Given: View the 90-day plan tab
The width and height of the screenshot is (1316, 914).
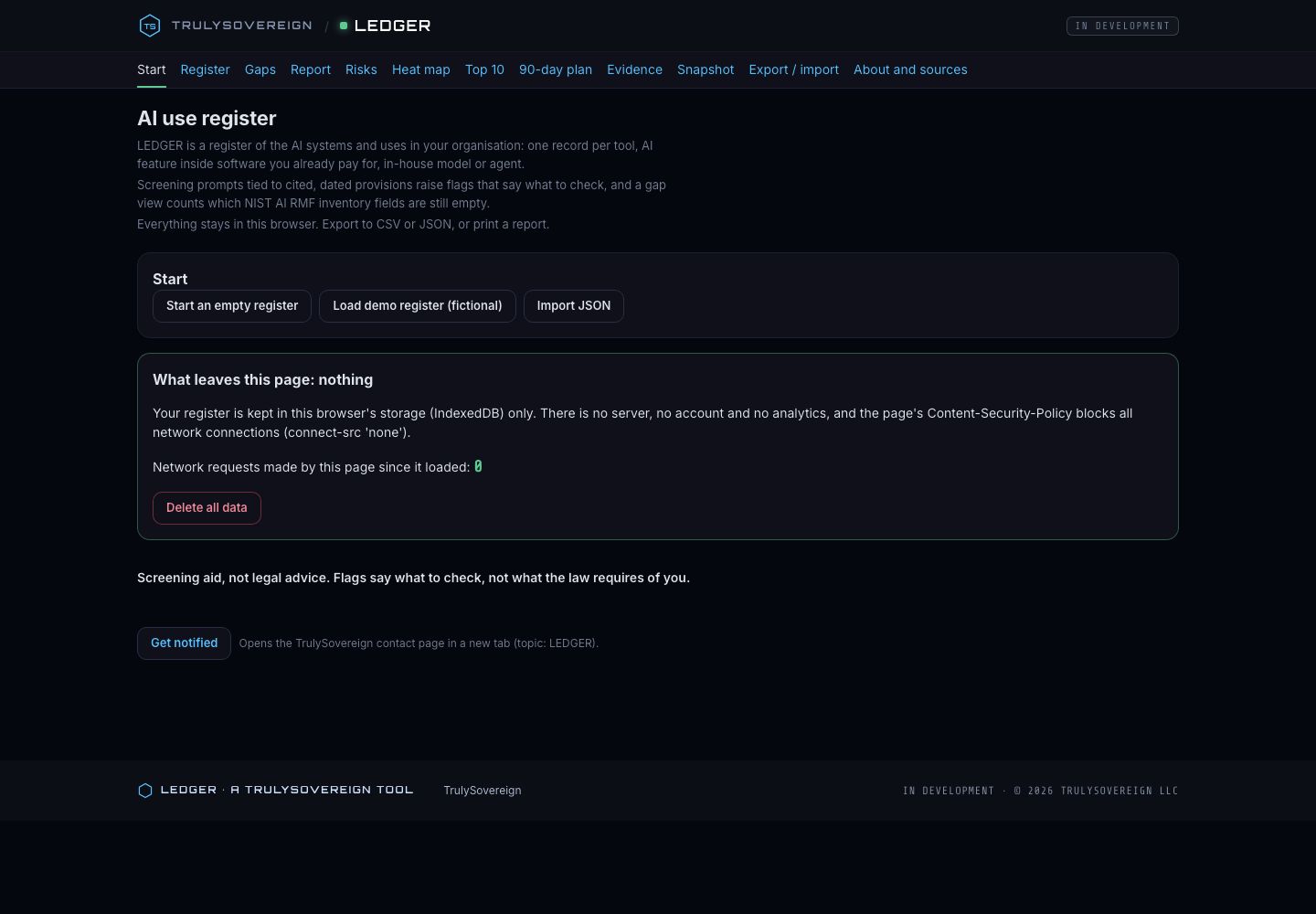Looking at the screenshot, I should click(556, 69).
